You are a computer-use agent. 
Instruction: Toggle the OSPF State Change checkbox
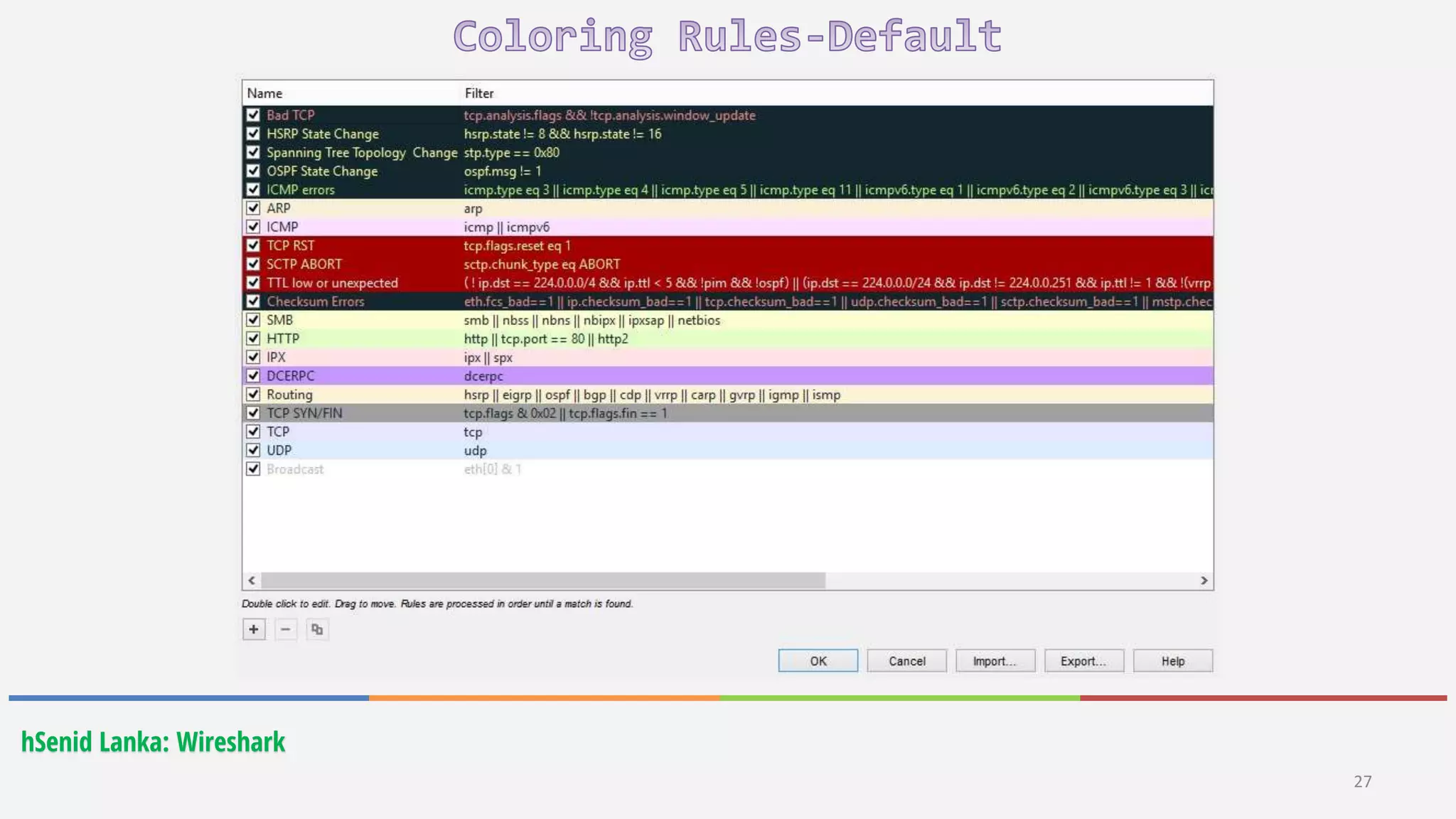click(x=253, y=171)
